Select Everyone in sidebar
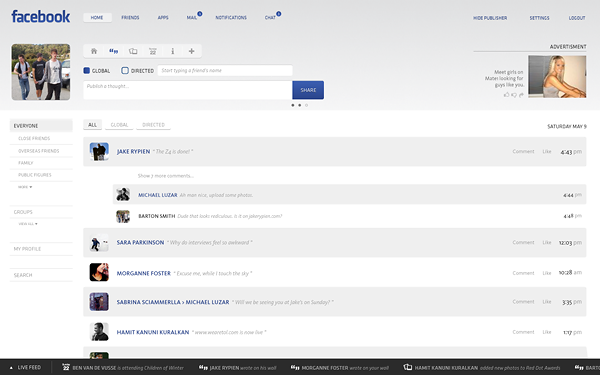 [x=41, y=126]
